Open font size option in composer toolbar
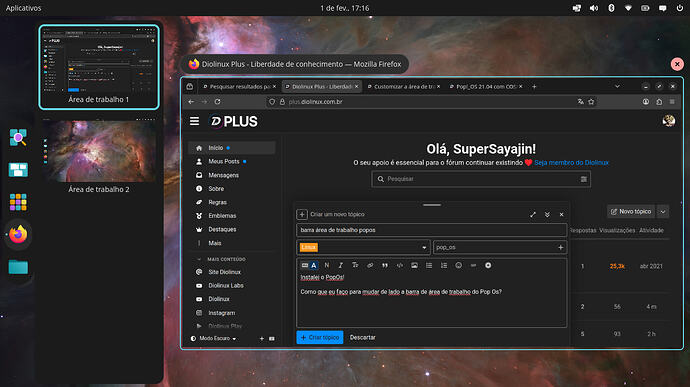The width and height of the screenshot is (690, 387). point(355,265)
